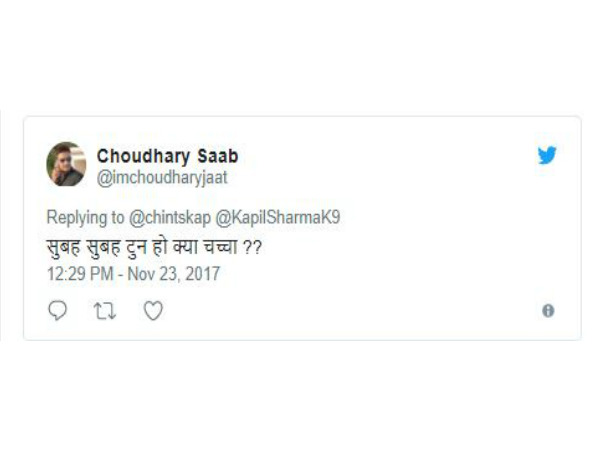
Task: Open Choudhary Saab's profile avatar
Action: pos(66,164)
